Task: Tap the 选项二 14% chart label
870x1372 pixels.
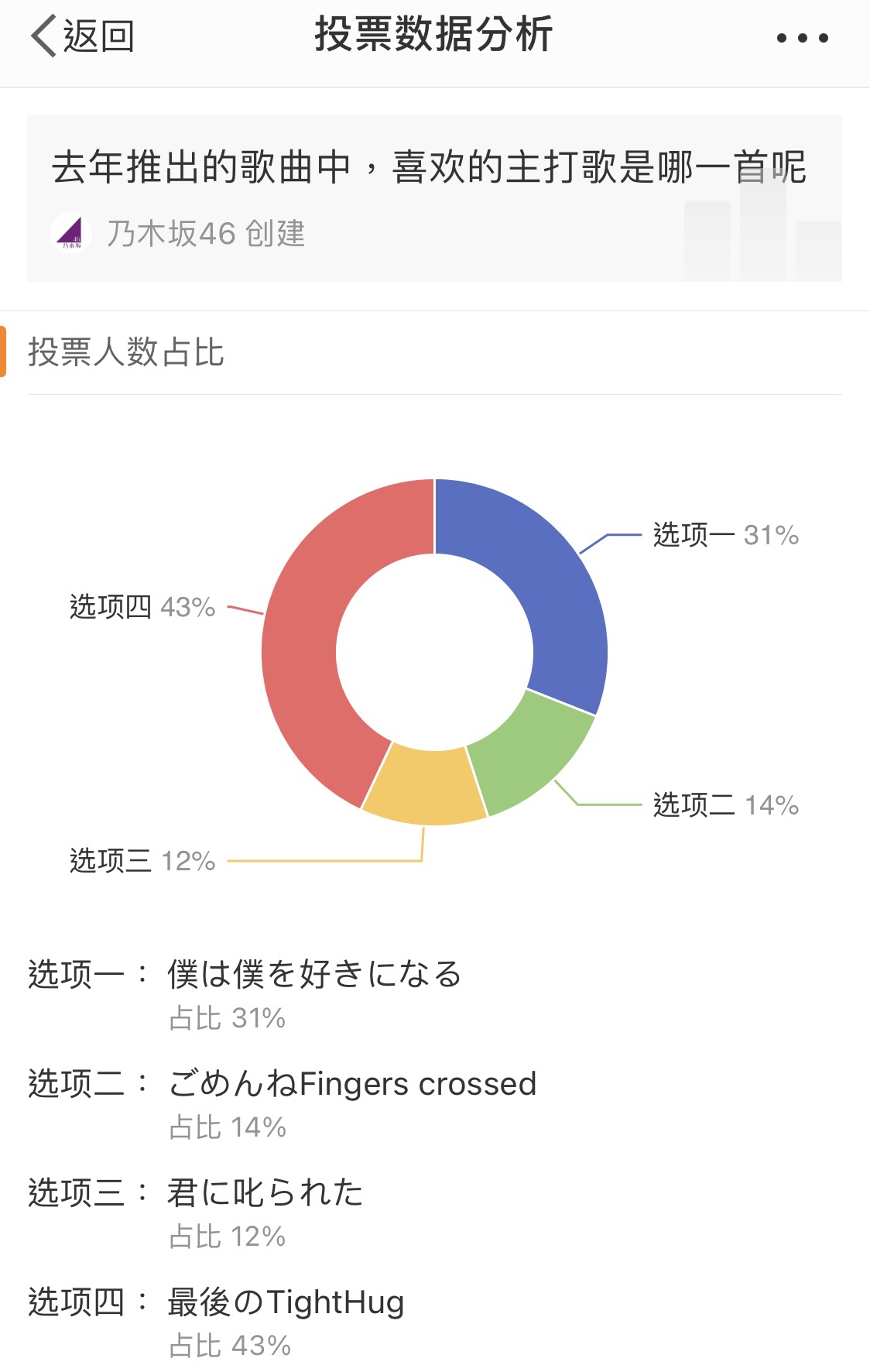Action: point(725,805)
